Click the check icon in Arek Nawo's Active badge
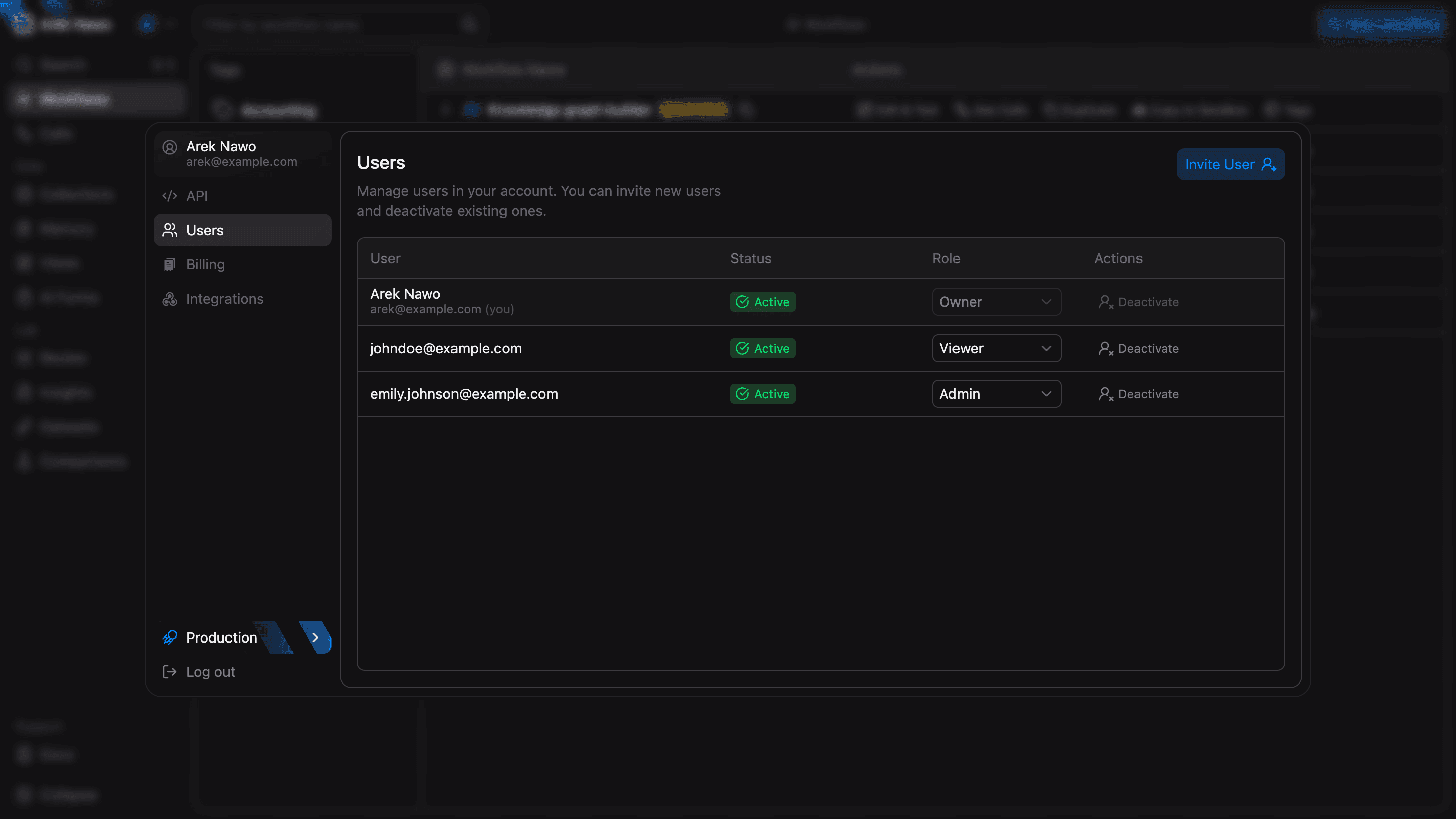Image resolution: width=1456 pixels, height=819 pixels. 742,302
